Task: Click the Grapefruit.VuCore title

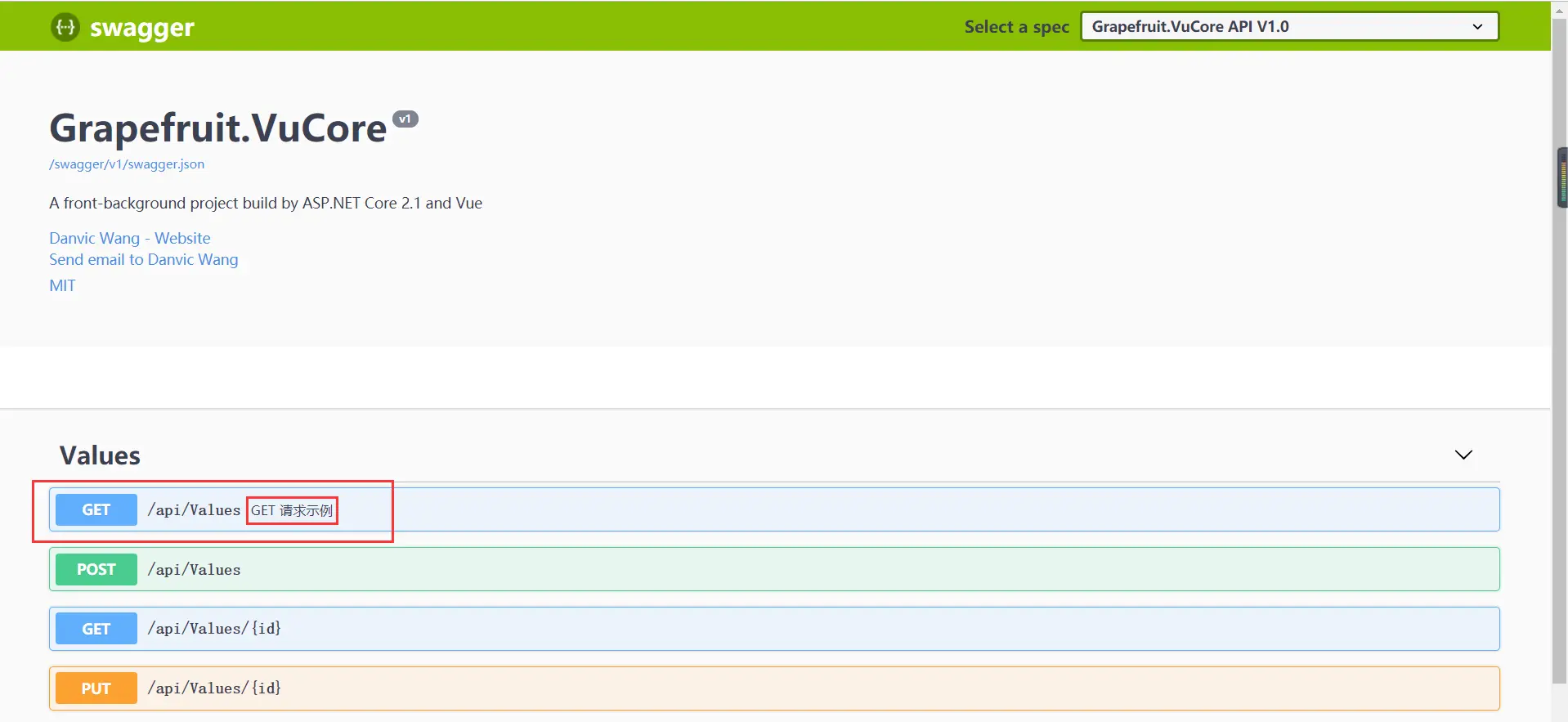Action: click(x=217, y=128)
